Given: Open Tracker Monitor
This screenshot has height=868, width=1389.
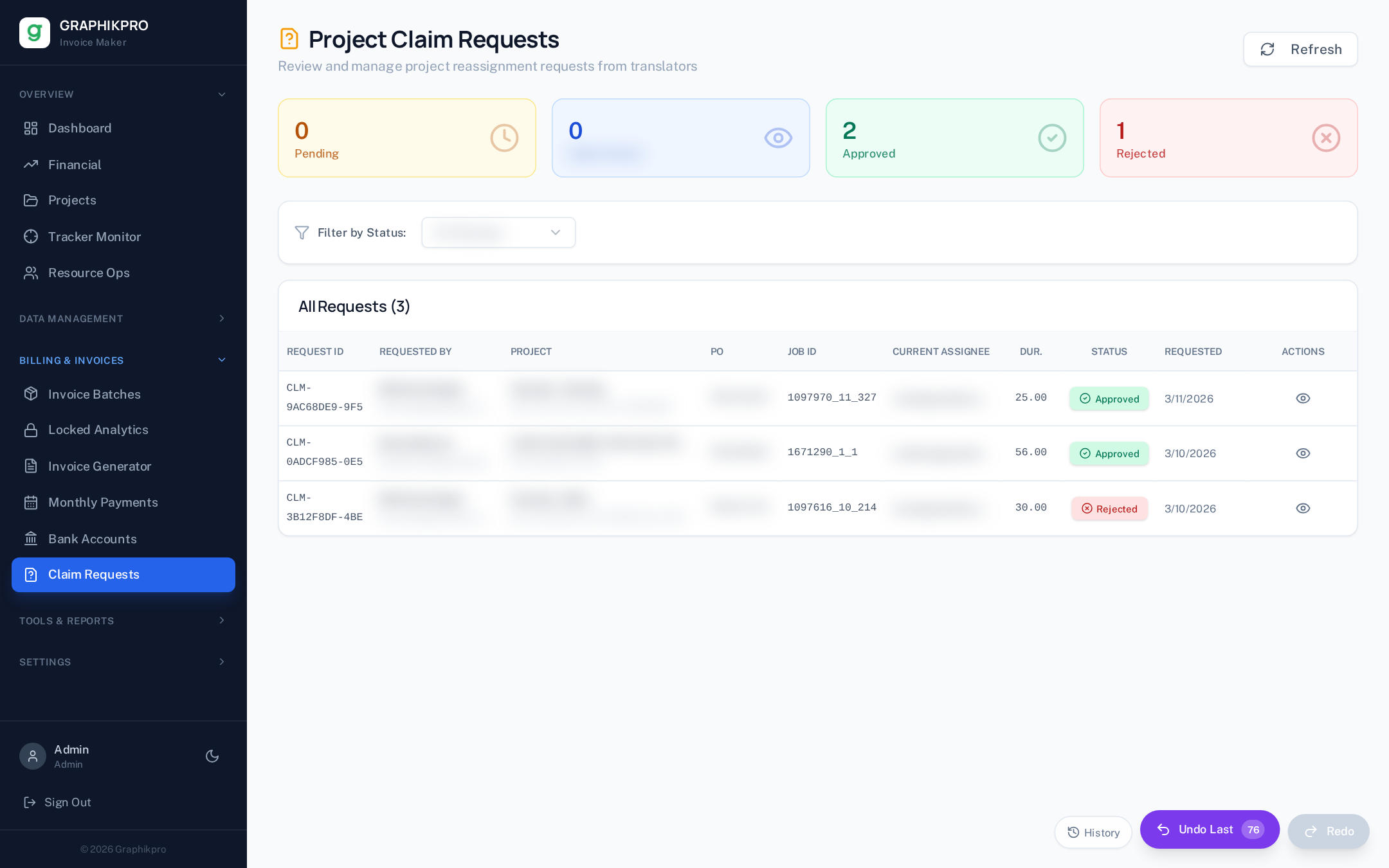Looking at the screenshot, I should [123, 237].
